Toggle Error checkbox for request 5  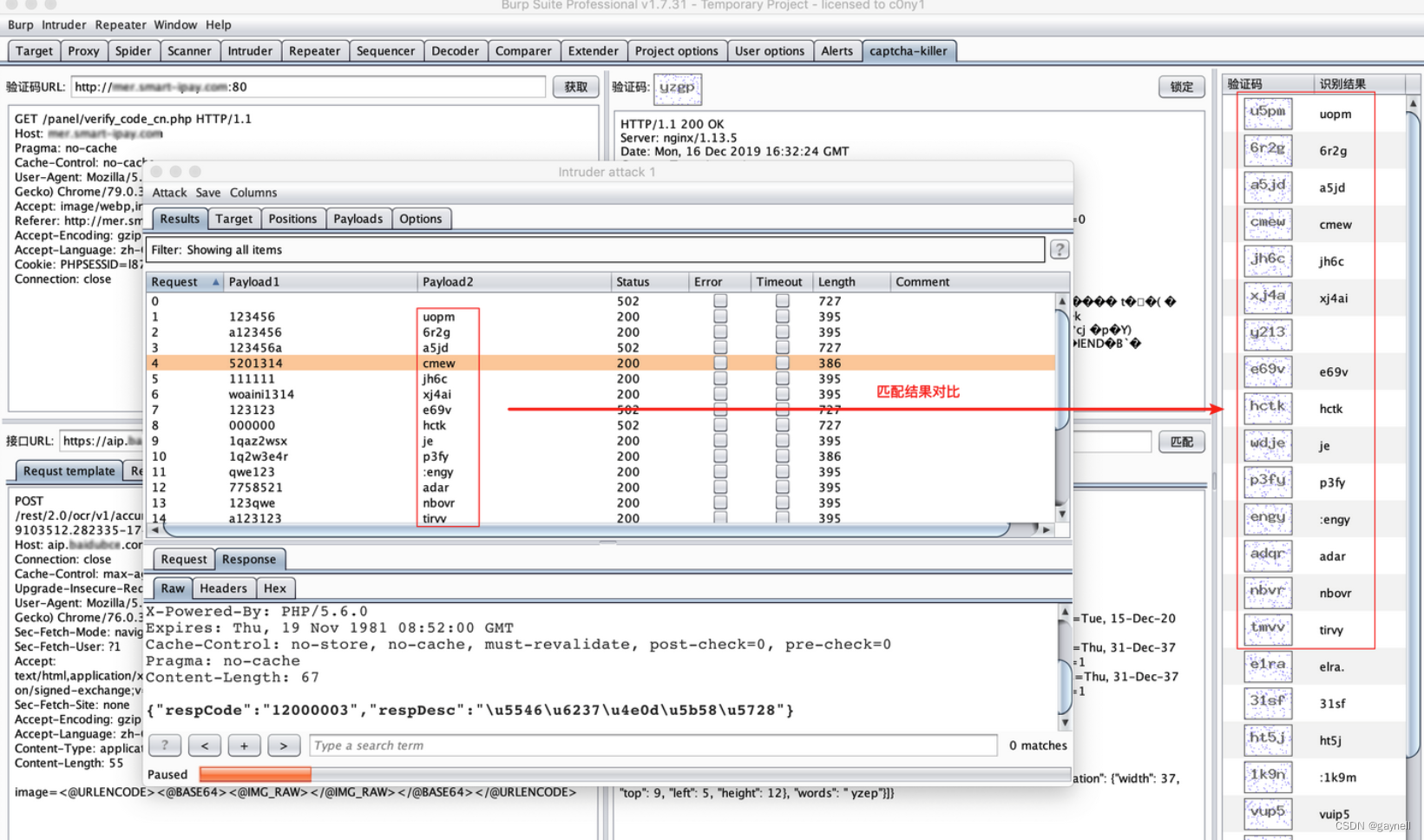click(720, 379)
